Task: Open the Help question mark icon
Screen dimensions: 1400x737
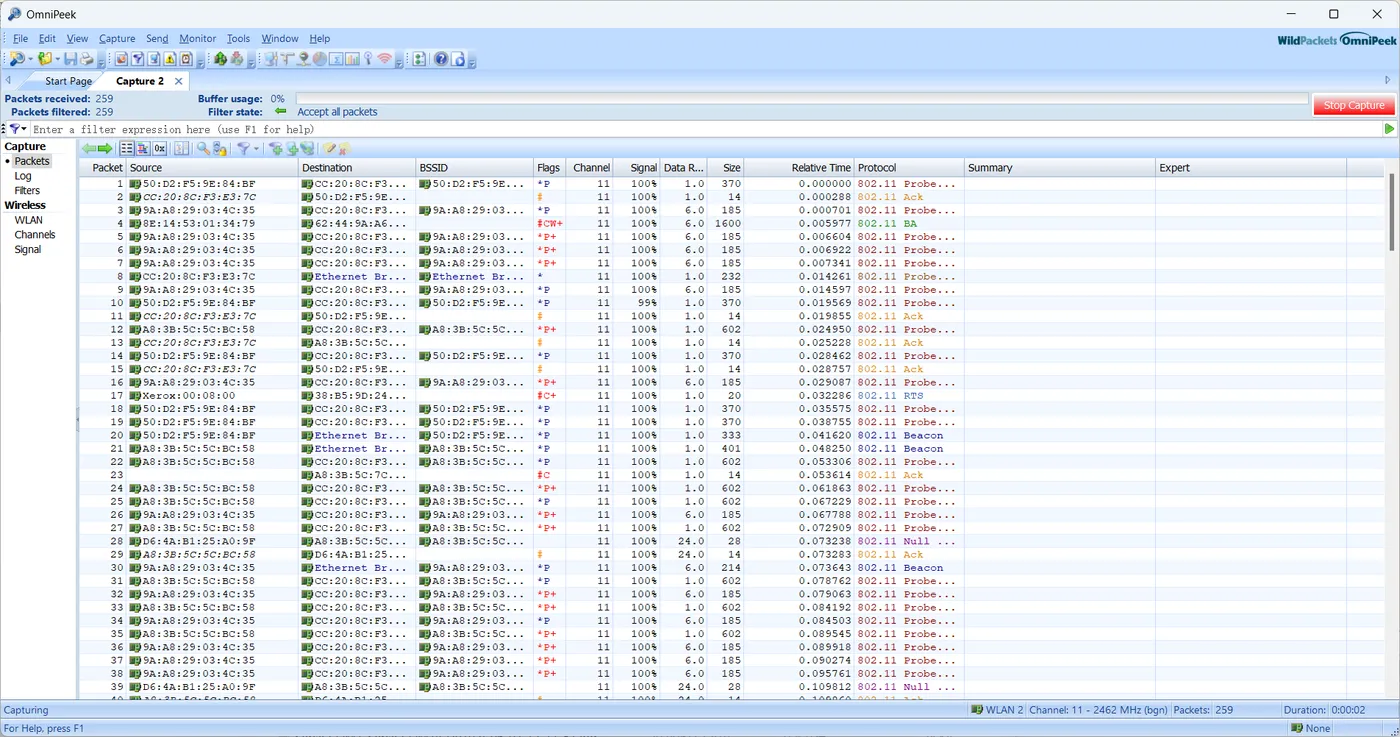Action: point(441,59)
